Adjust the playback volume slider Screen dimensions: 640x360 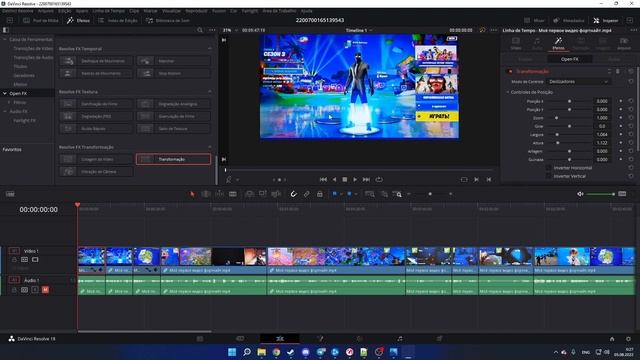click(601, 194)
